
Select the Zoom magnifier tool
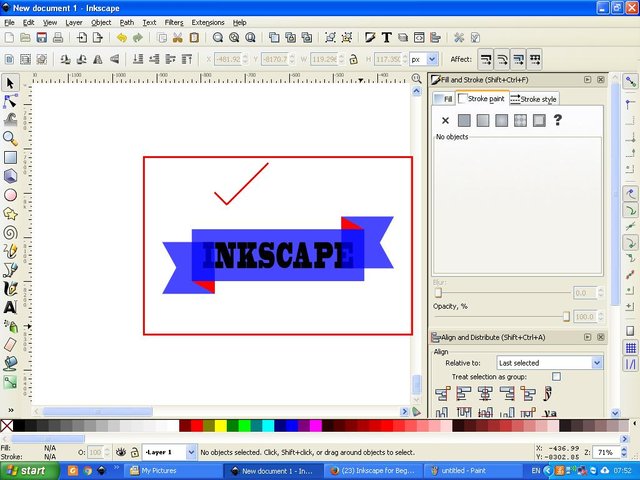10,139
